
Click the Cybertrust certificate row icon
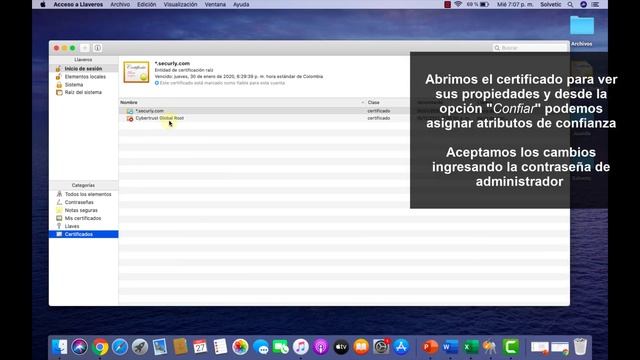point(130,118)
